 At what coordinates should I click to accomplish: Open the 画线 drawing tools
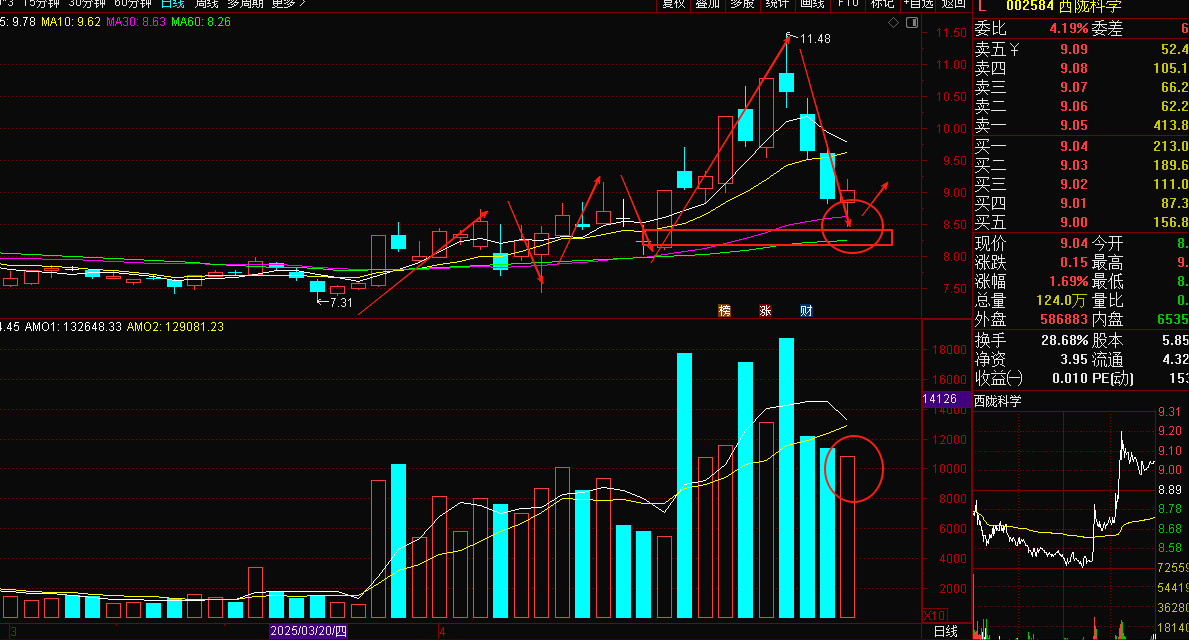point(812,3)
